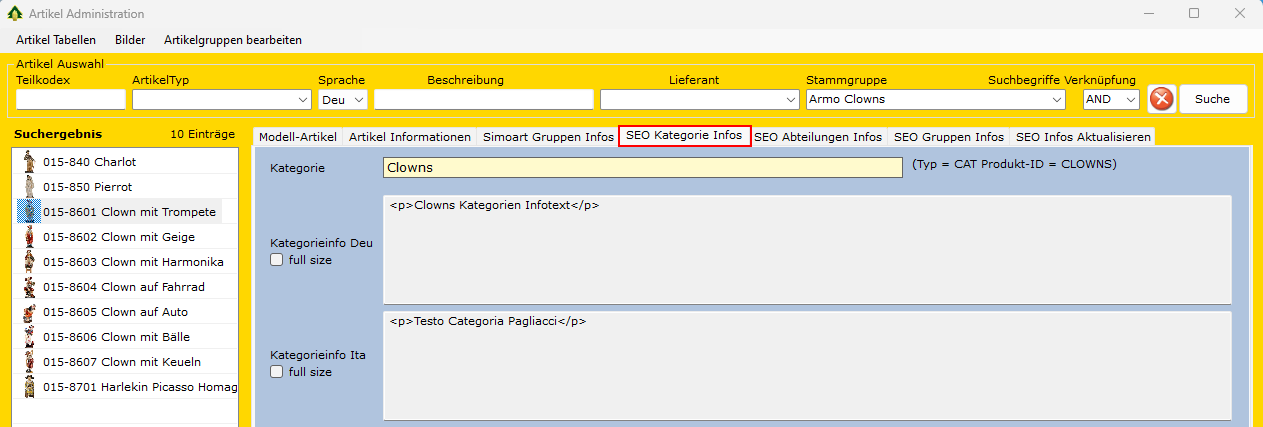Click the Clown mit Keueln thumbnail icon
The image size is (1263, 427).
29,362
